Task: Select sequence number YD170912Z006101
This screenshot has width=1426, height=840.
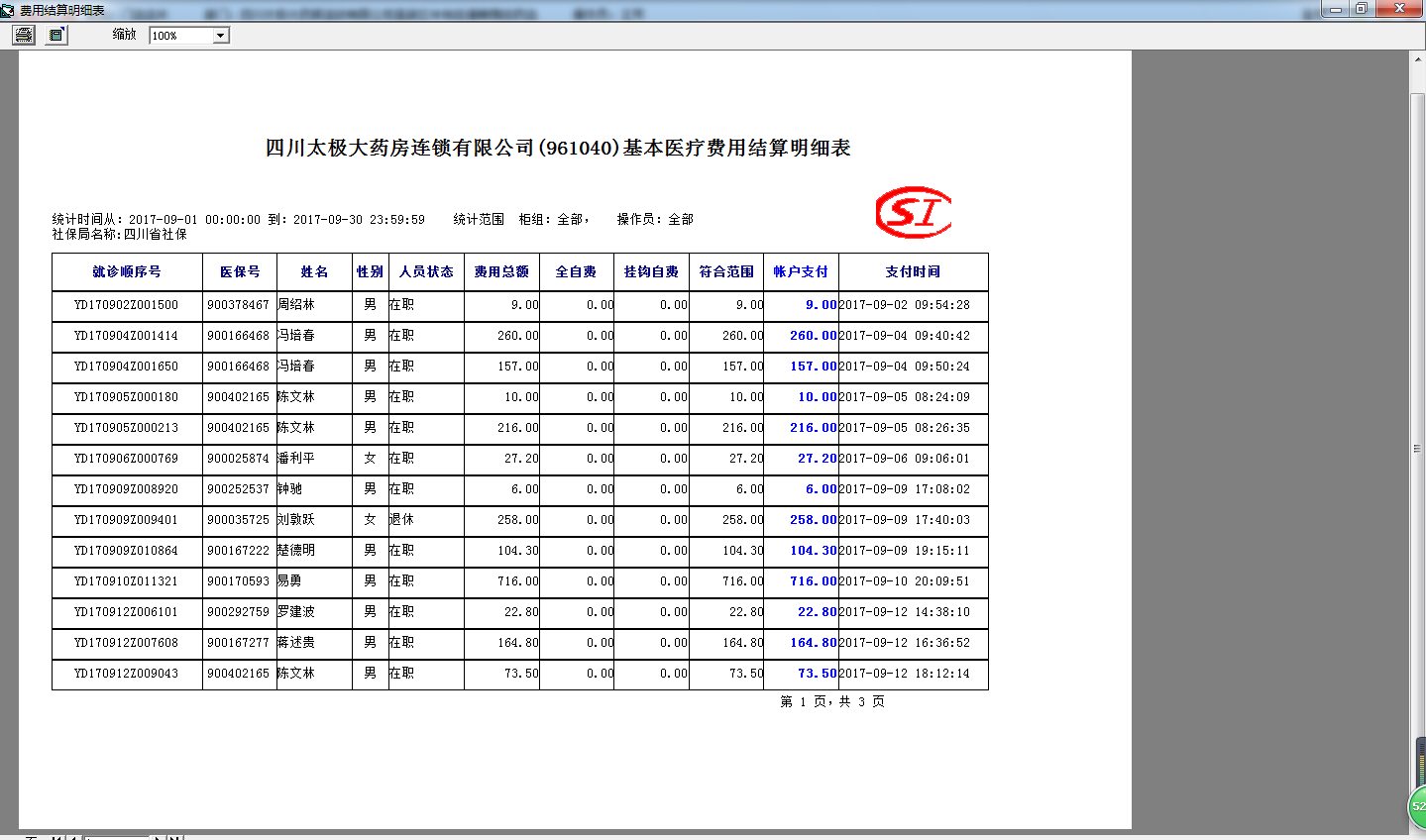Action: click(x=126, y=612)
